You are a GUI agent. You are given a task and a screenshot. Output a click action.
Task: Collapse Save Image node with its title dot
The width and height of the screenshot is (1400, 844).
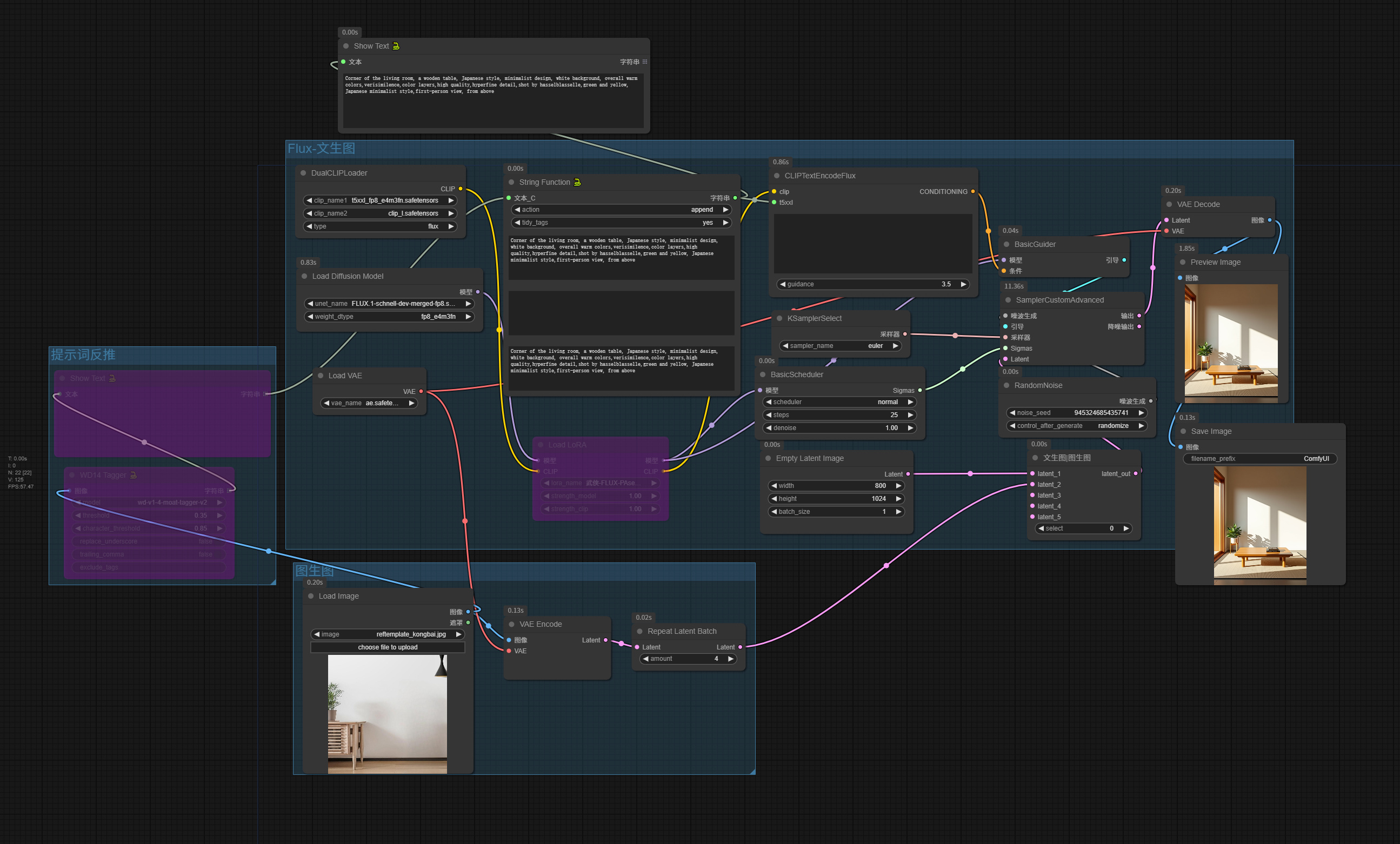pos(1184,431)
